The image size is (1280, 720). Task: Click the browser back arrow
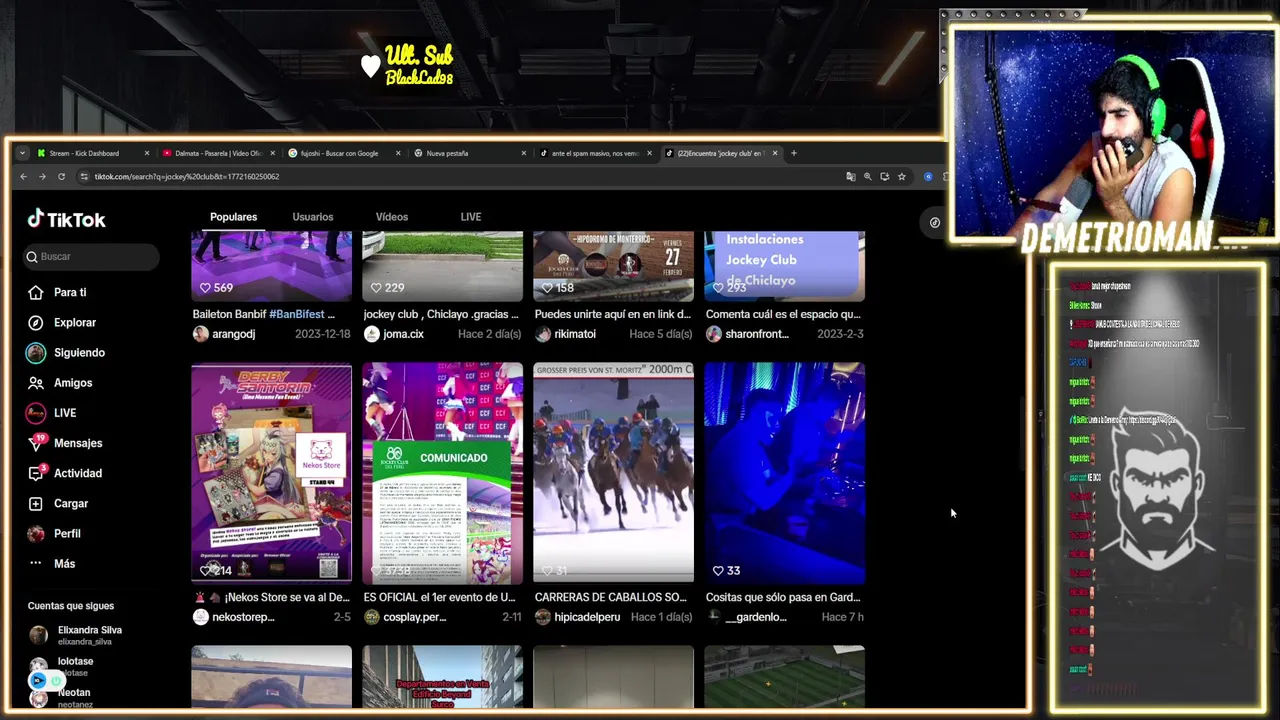click(x=24, y=176)
